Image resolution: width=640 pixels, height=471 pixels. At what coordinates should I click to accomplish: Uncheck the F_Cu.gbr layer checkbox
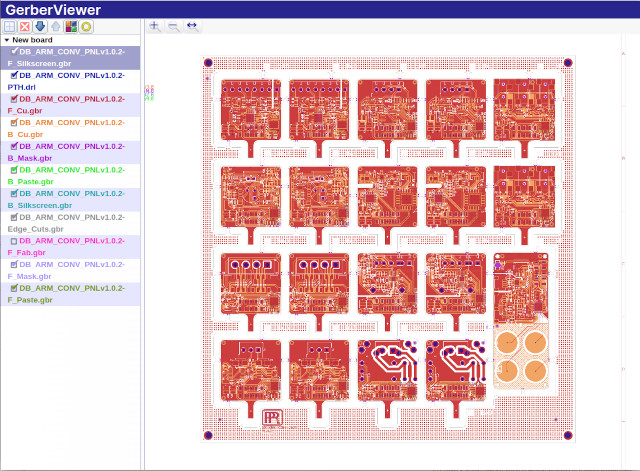[x=14, y=99]
